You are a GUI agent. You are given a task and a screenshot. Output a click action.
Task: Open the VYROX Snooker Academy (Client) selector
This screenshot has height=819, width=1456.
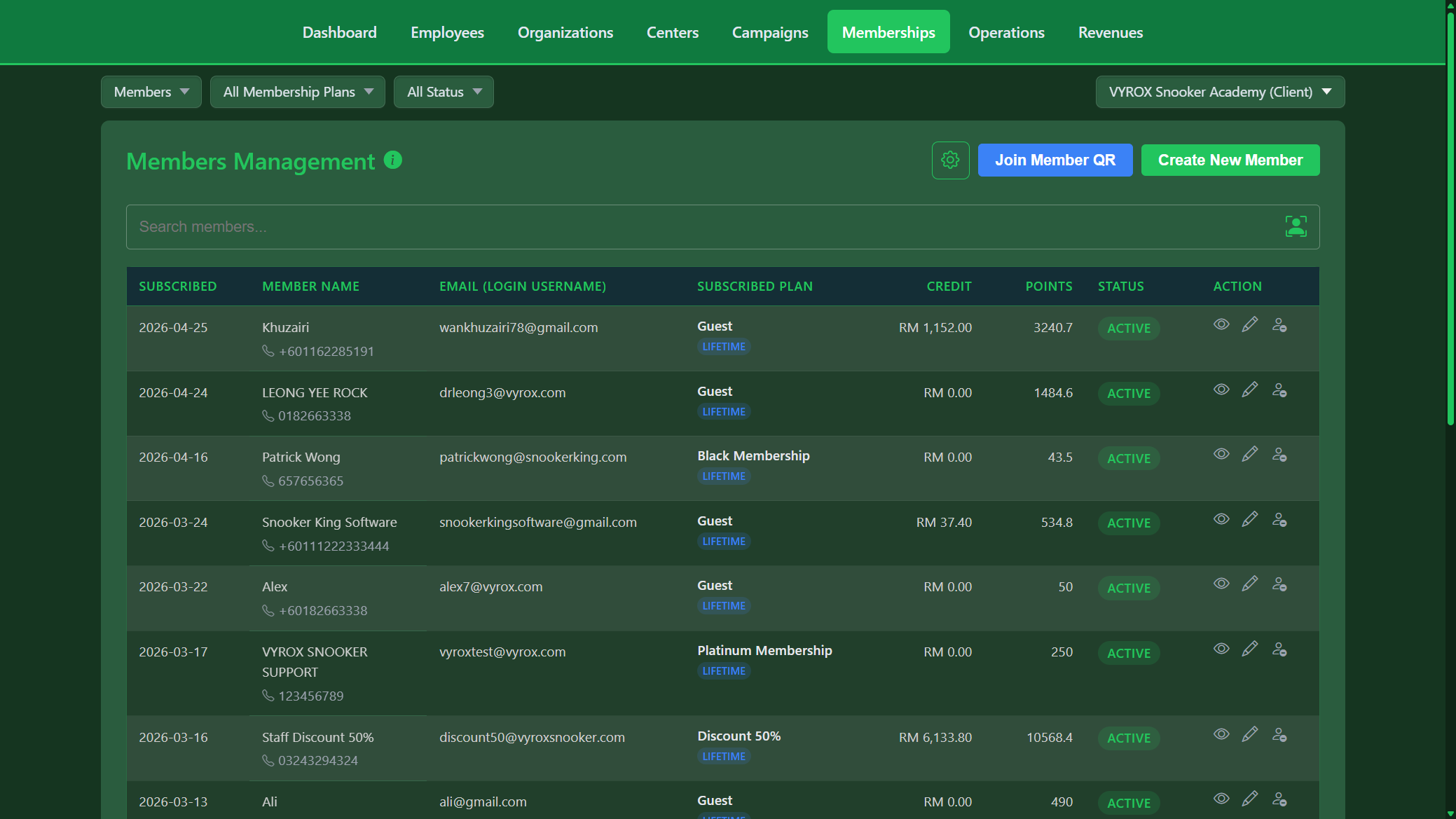click(1220, 92)
